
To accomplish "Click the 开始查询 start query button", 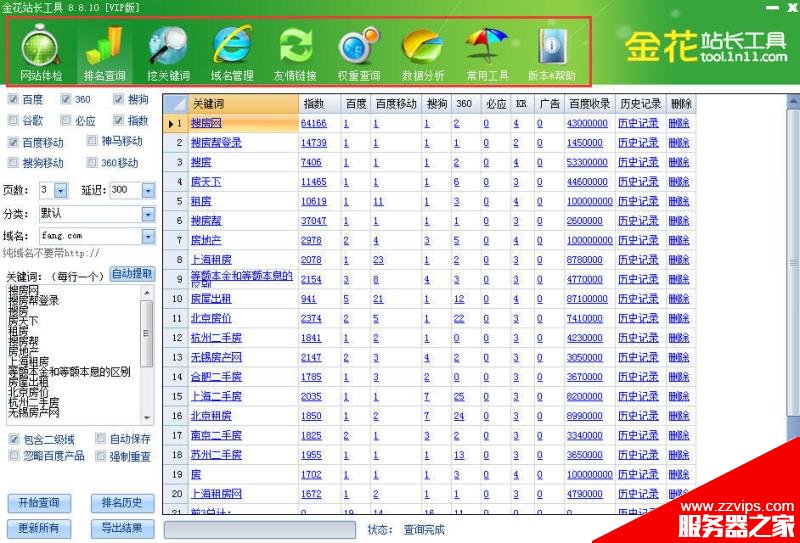I will pyautogui.click(x=39, y=503).
